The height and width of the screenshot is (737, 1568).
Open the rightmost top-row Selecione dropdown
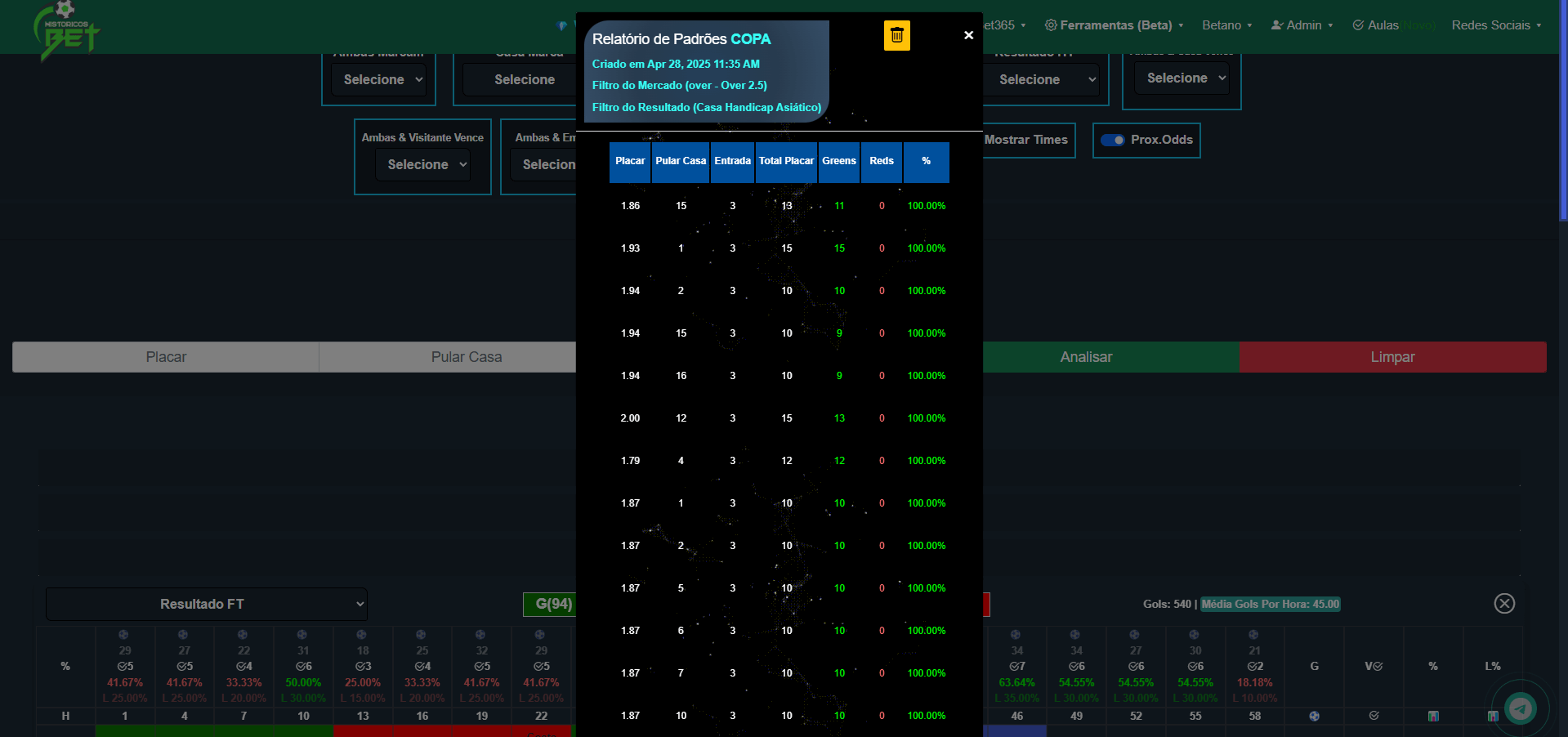pyautogui.click(x=1182, y=78)
